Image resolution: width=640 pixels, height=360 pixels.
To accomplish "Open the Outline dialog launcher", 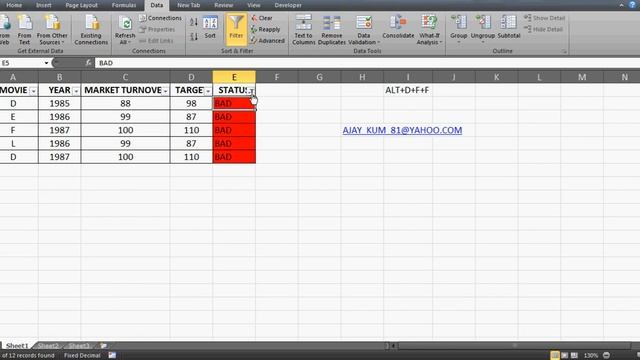I will (x=564, y=51).
